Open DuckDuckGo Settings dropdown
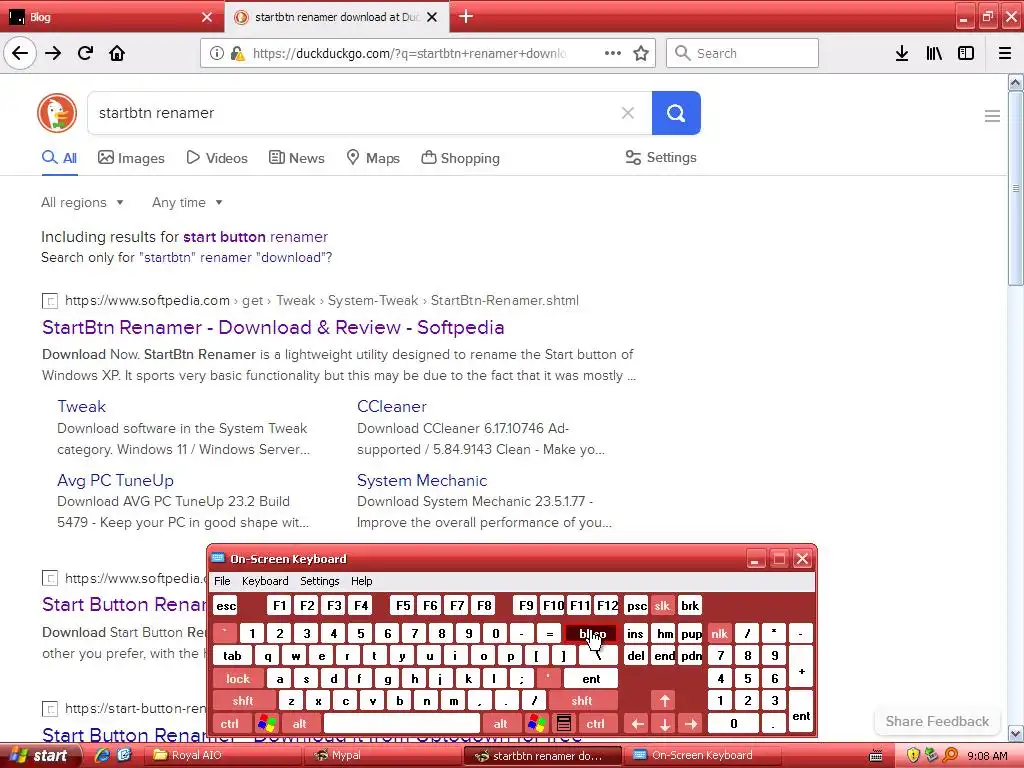1024x768 pixels. point(661,157)
